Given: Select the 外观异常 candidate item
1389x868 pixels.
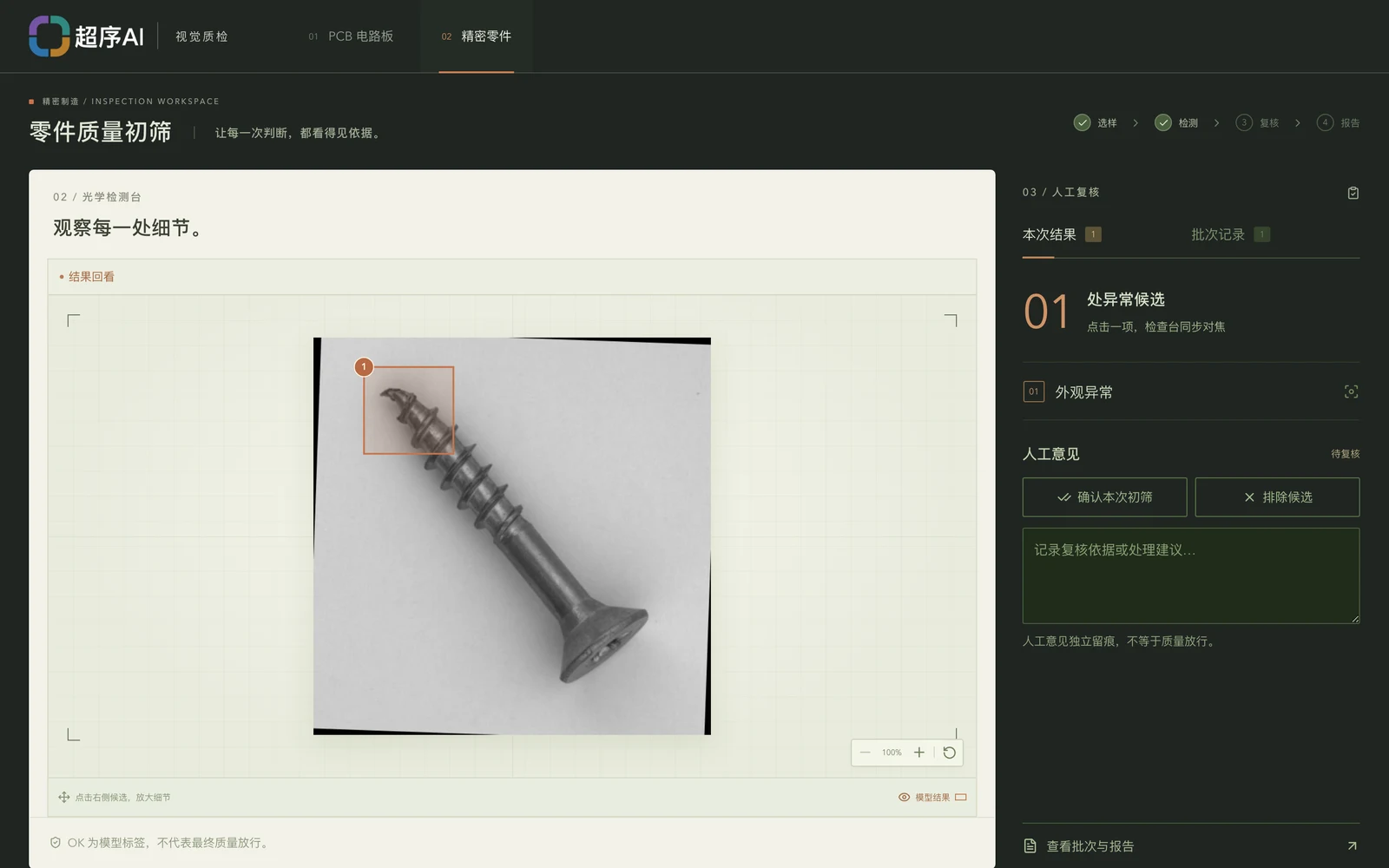Looking at the screenshot, I should tap(1191, 392).
